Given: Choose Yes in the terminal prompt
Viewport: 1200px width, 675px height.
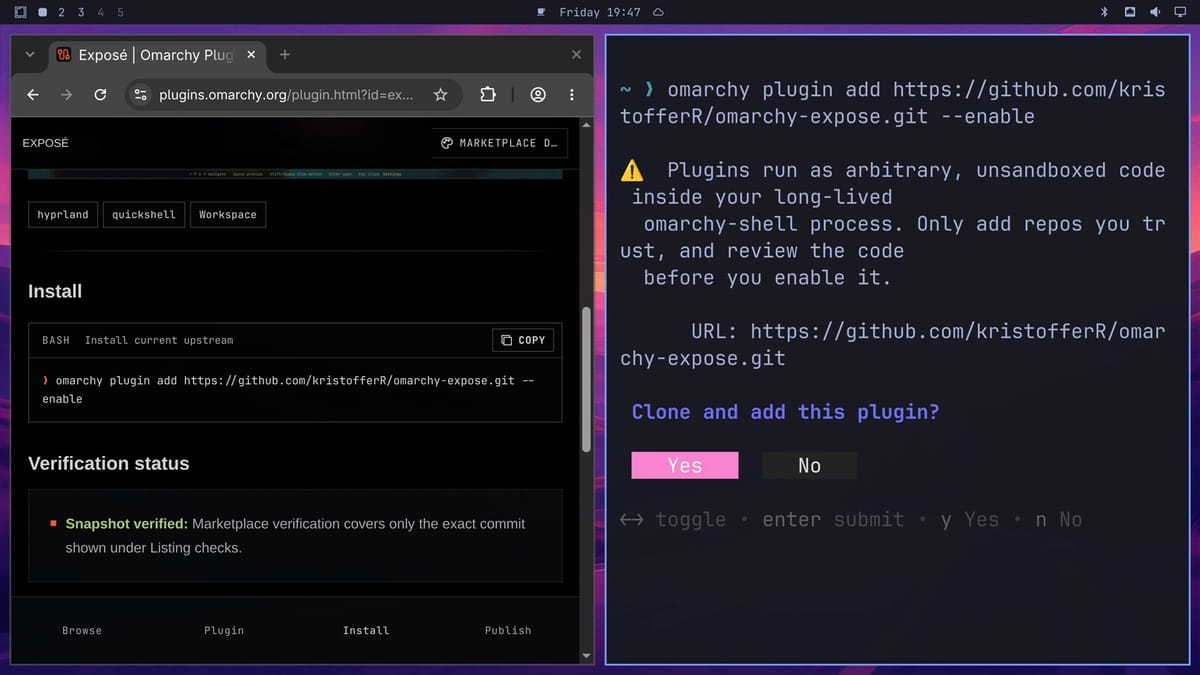Looking at the screenshot, I should (685, 465).
